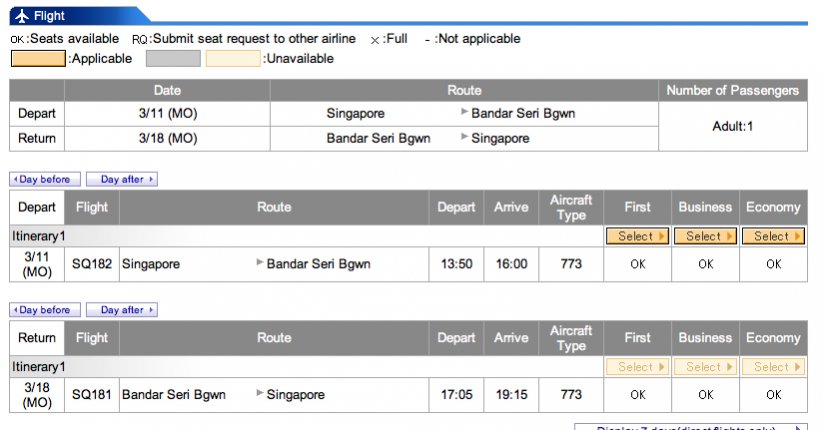
Task: Click Economy OK availability for SQ182
Action: tap(773, 264)
